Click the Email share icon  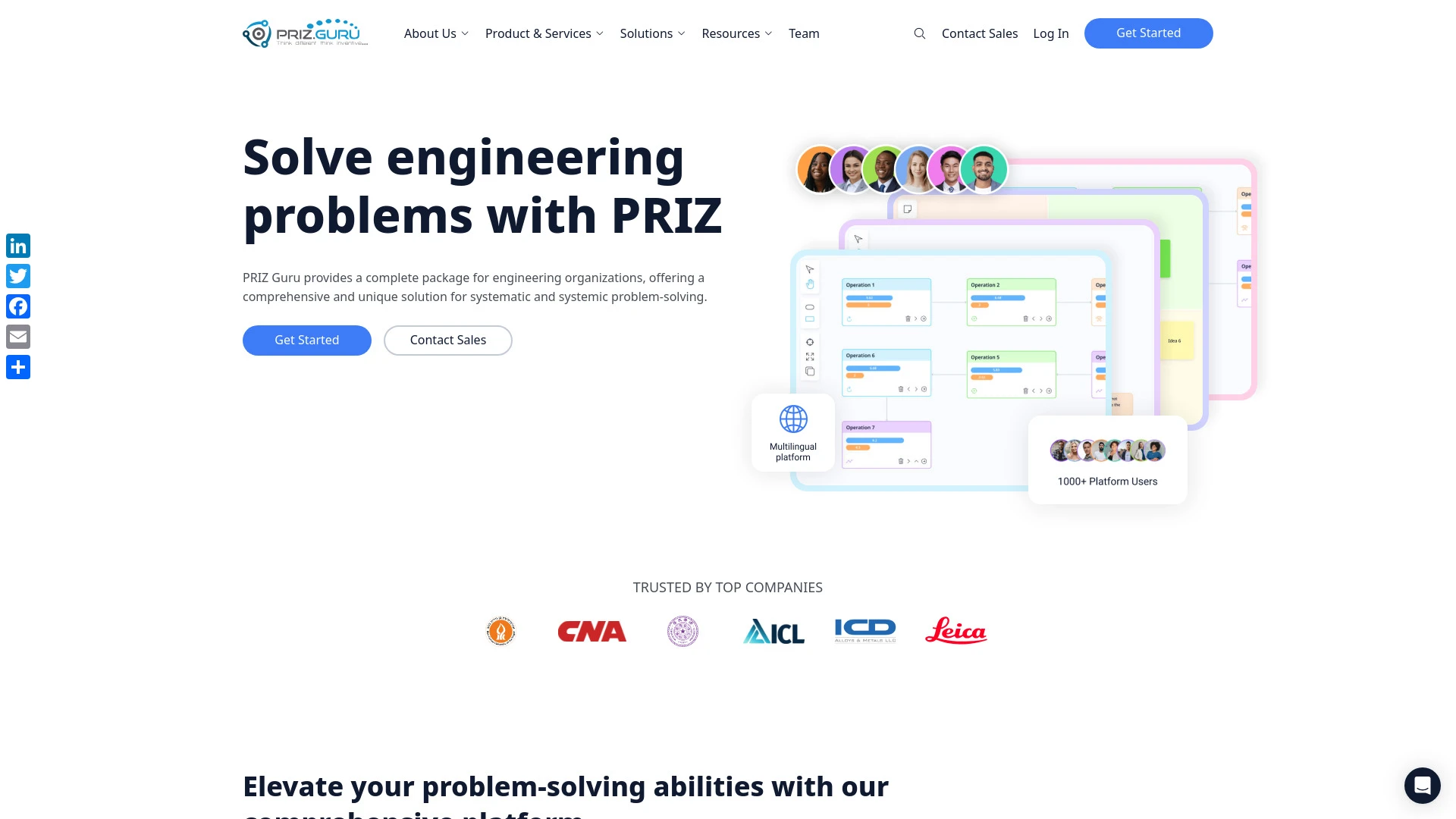(18, 336)
